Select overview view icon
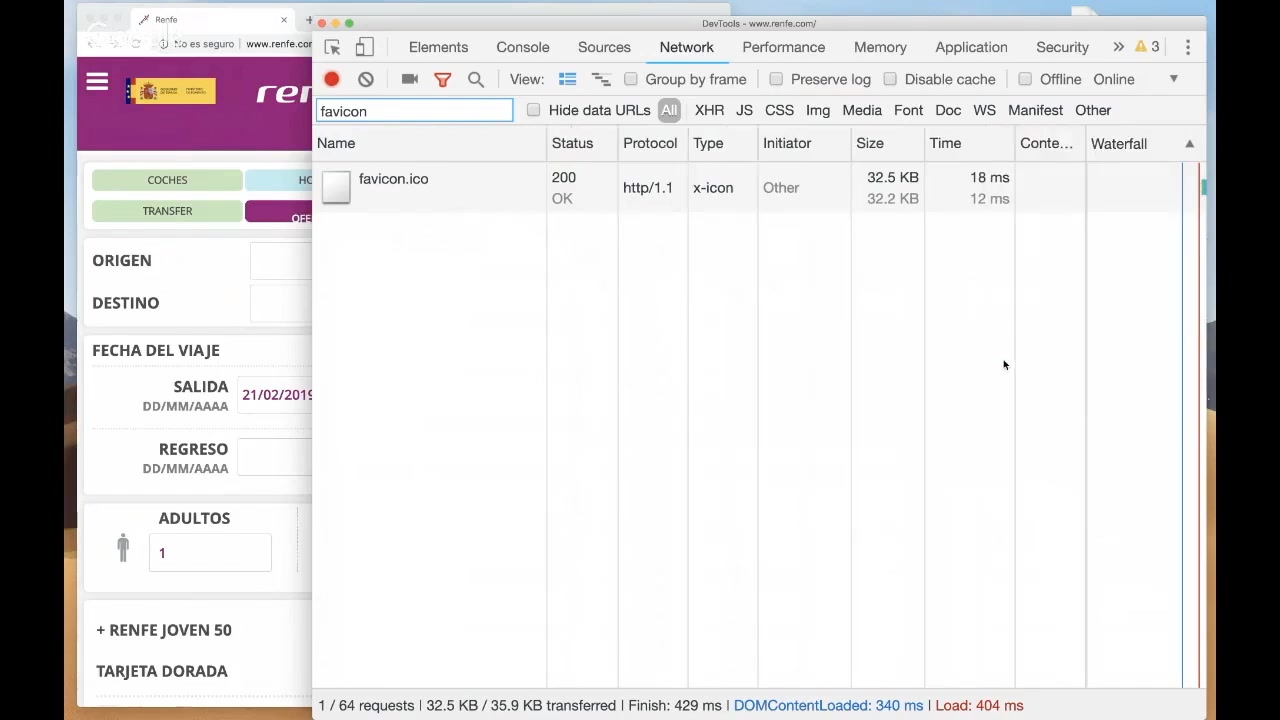 click(x=601, y=79)
